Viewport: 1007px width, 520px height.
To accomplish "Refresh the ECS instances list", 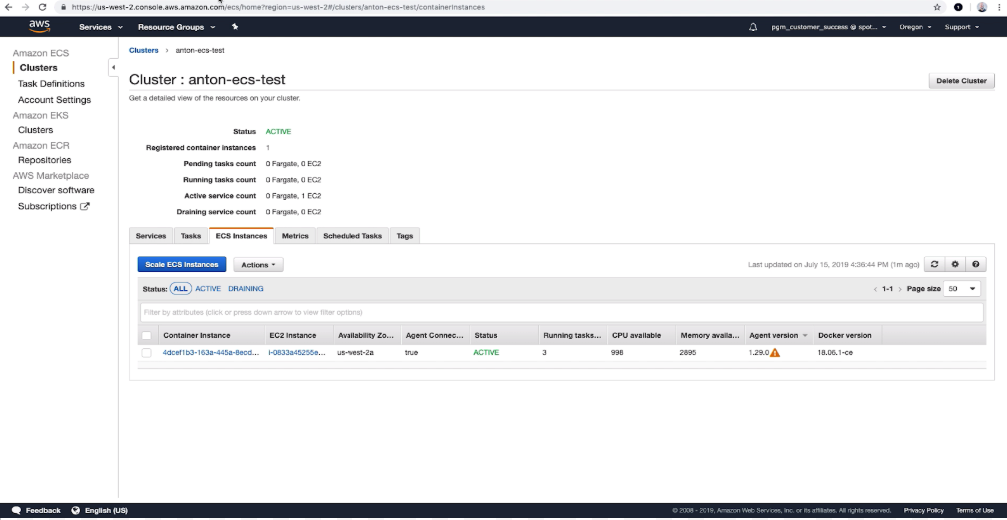I will pos(934,264).
